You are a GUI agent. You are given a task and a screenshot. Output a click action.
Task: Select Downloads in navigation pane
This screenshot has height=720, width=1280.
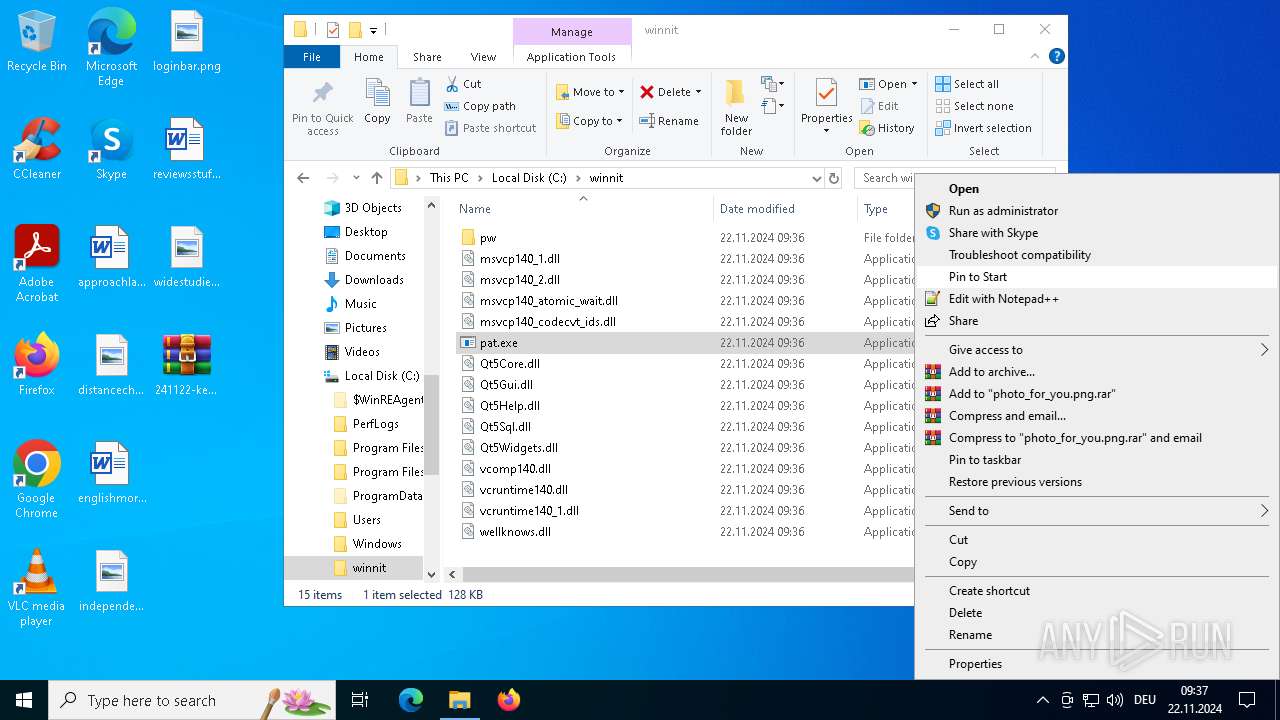363,280
